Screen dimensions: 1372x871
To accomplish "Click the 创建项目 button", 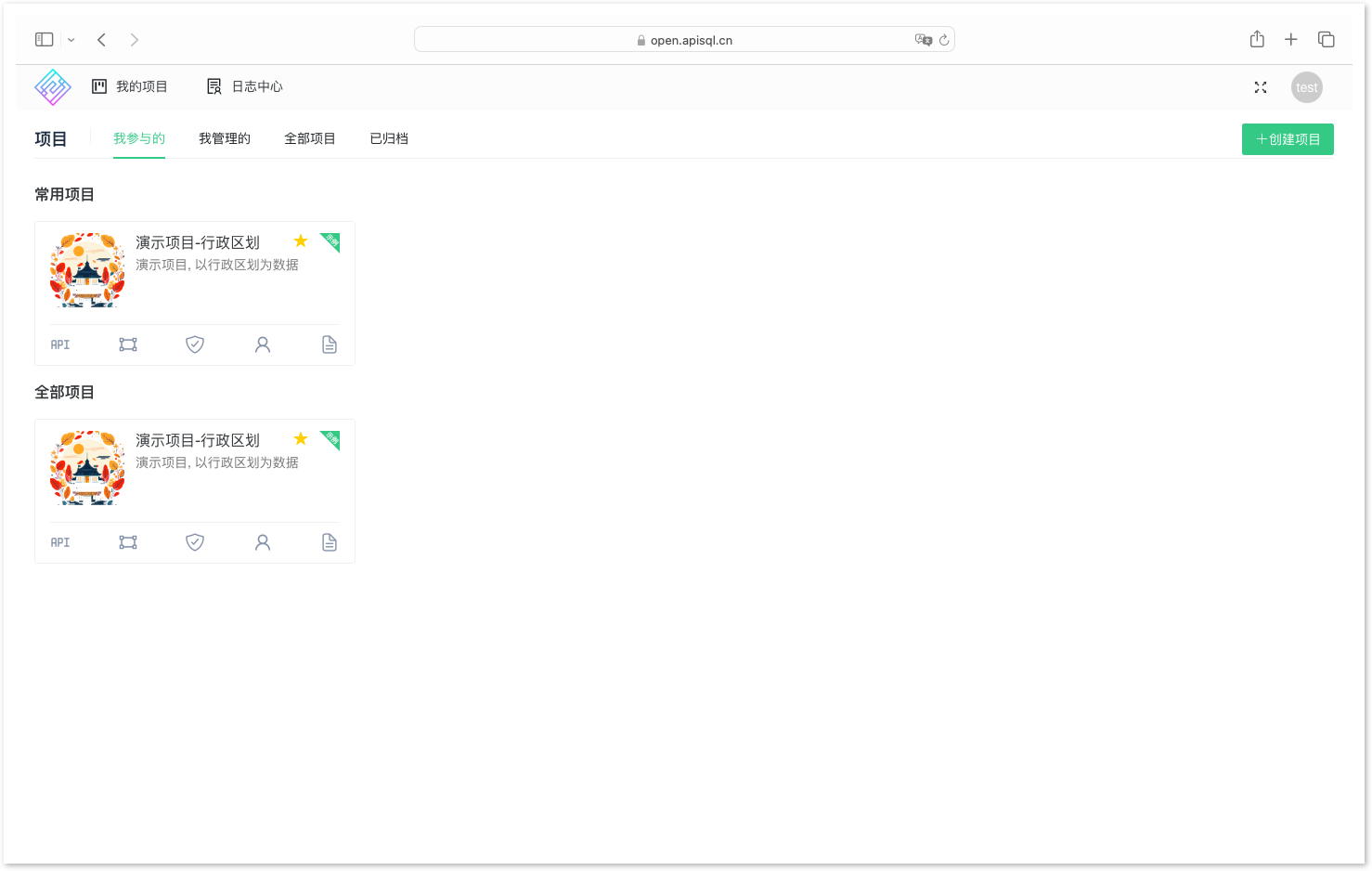I will click(x=1288, y=139).
